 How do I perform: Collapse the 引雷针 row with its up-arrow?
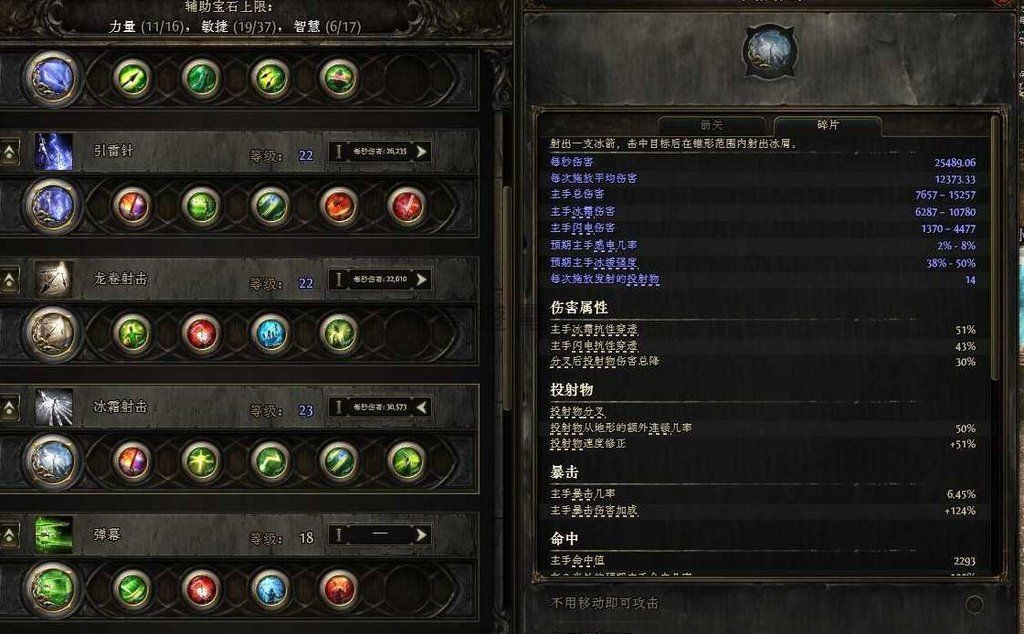pyautogui.click(x=9, y=152)
